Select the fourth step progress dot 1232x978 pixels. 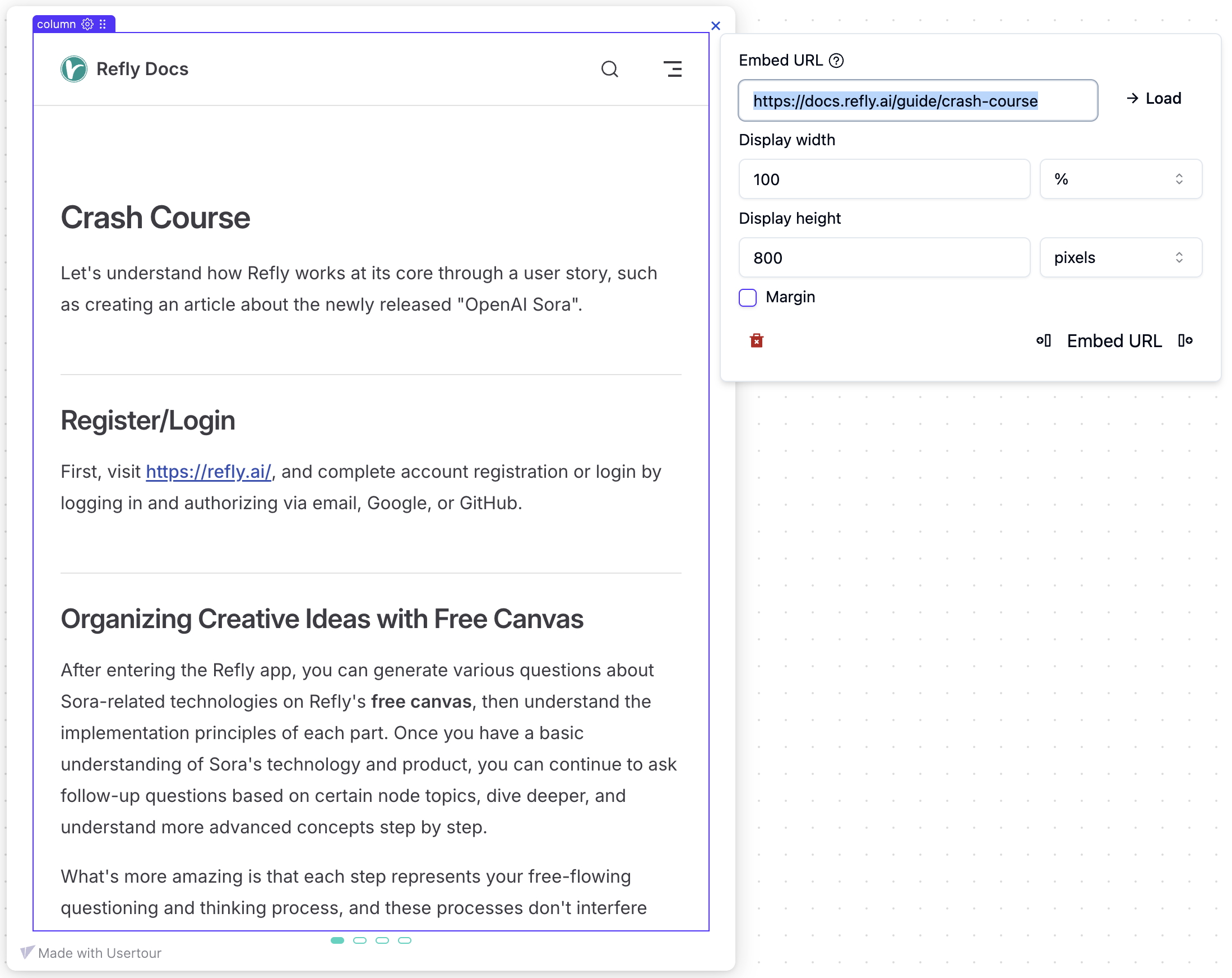[405, 940]
